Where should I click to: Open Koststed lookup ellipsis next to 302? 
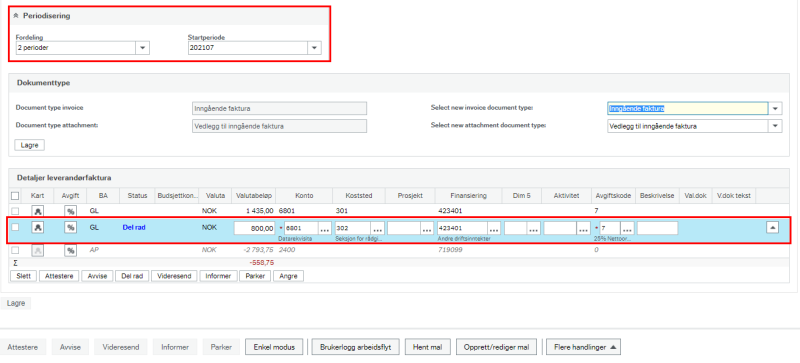click(x=377, y=229)
